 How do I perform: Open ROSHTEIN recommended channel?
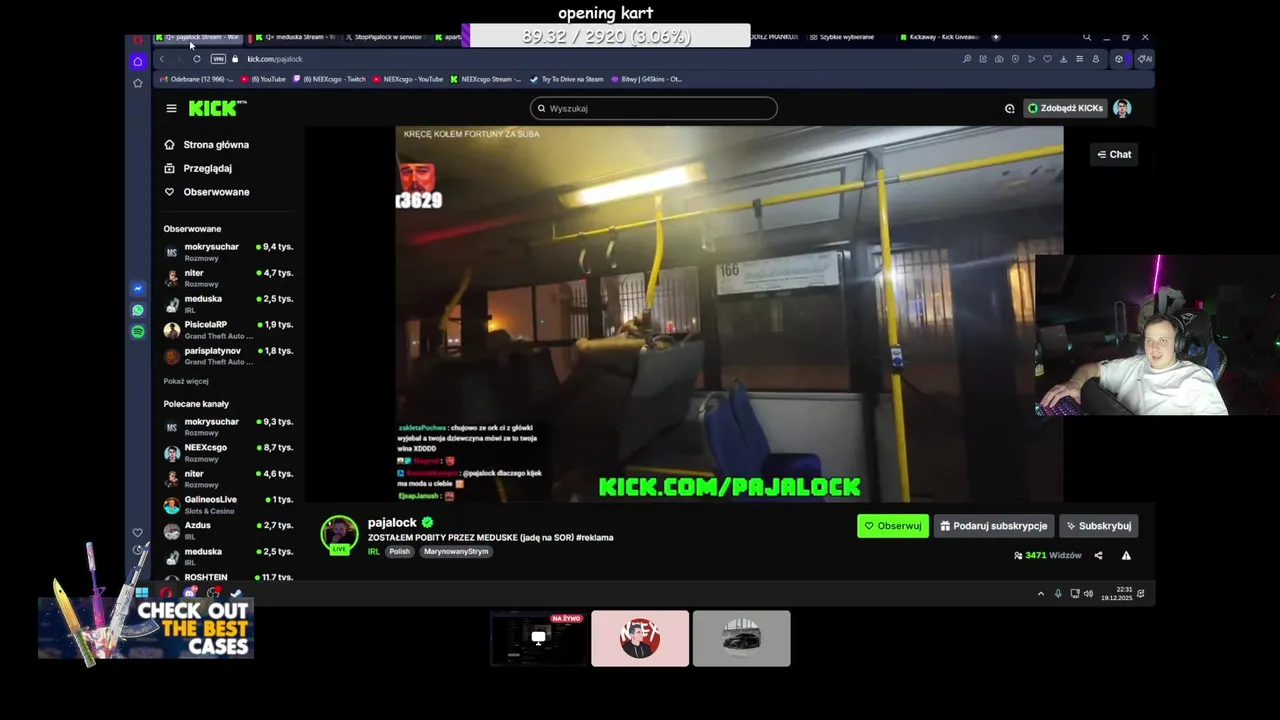(x=228, y=577)
